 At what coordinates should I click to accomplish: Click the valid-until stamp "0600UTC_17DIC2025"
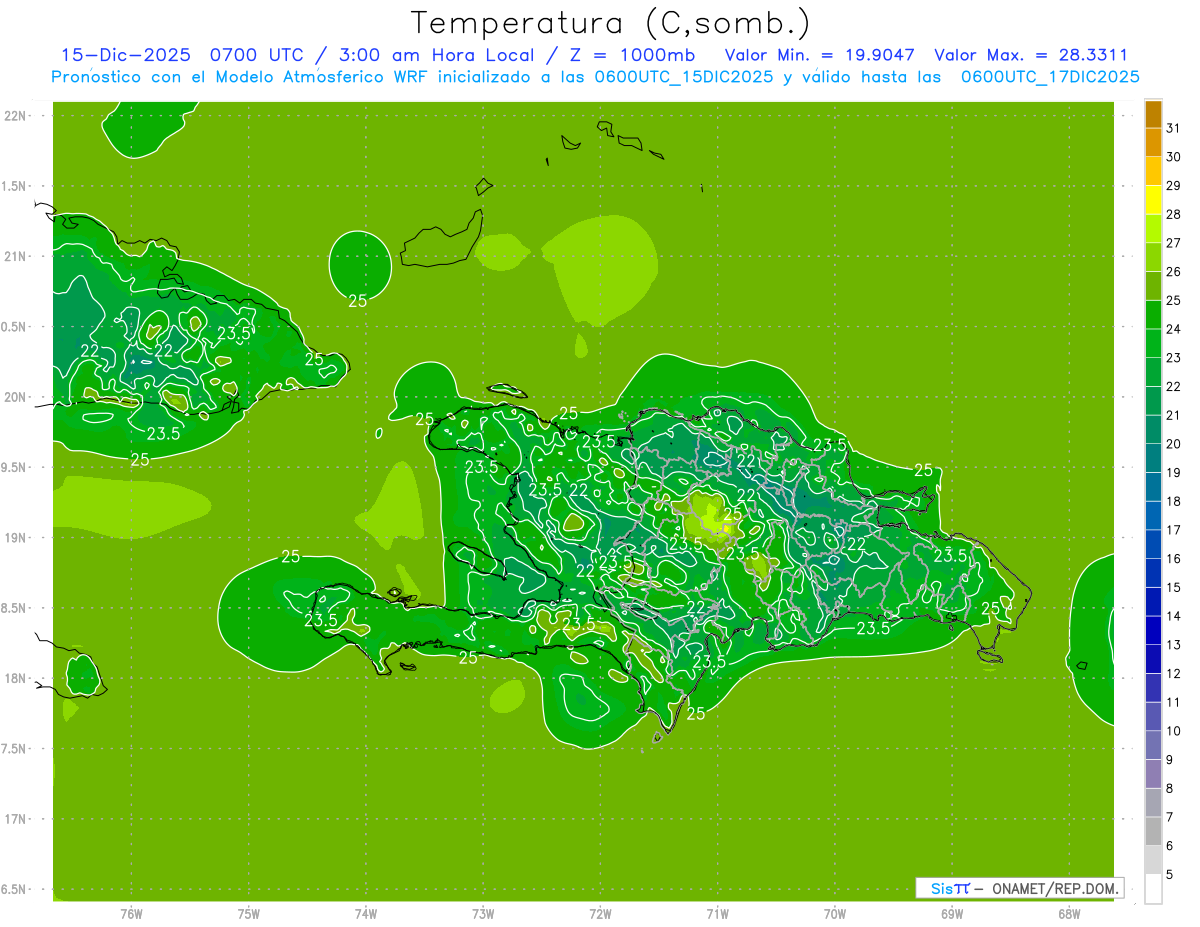(1050, 77)
